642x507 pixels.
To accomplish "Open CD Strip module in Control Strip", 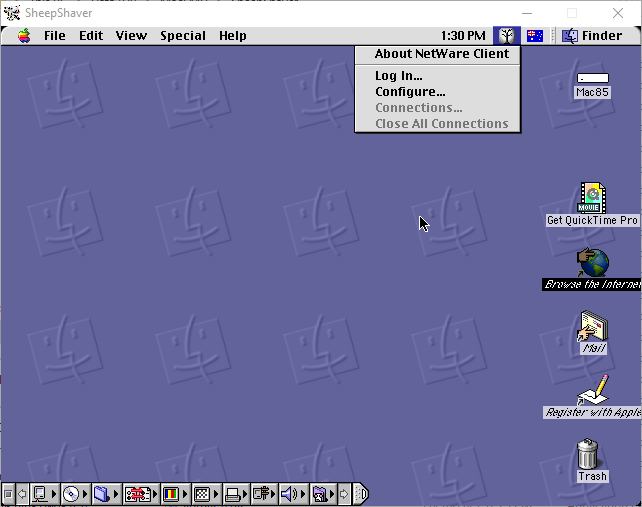I will pos(75,494).
